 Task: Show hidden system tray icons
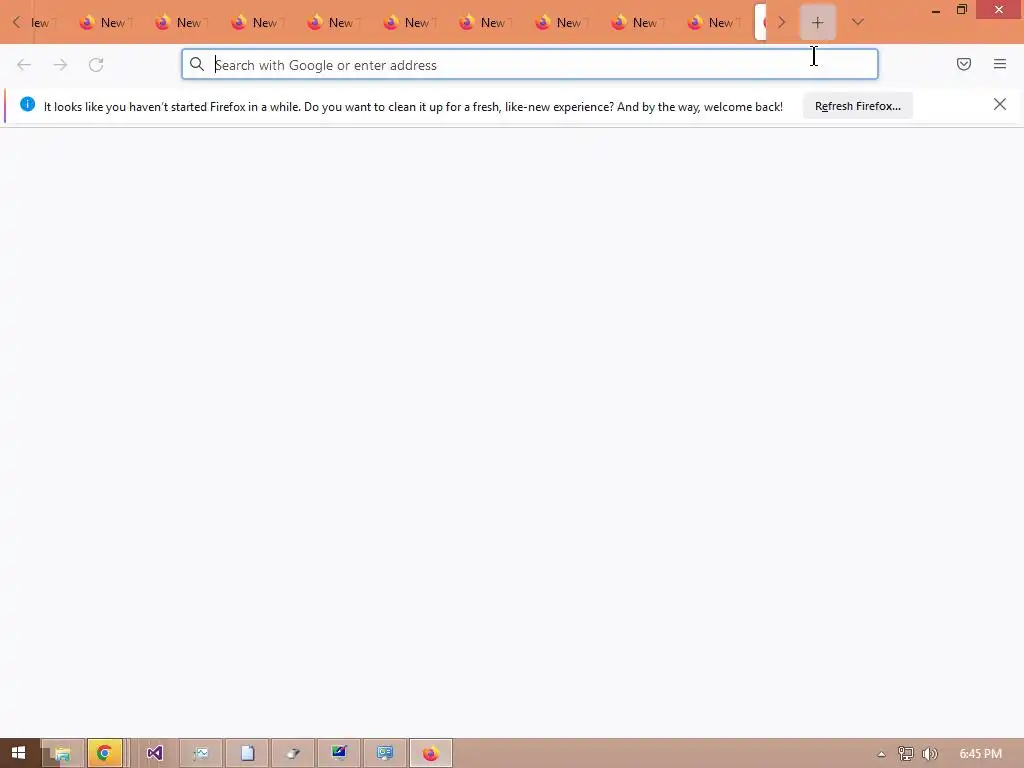coord(881,754)
